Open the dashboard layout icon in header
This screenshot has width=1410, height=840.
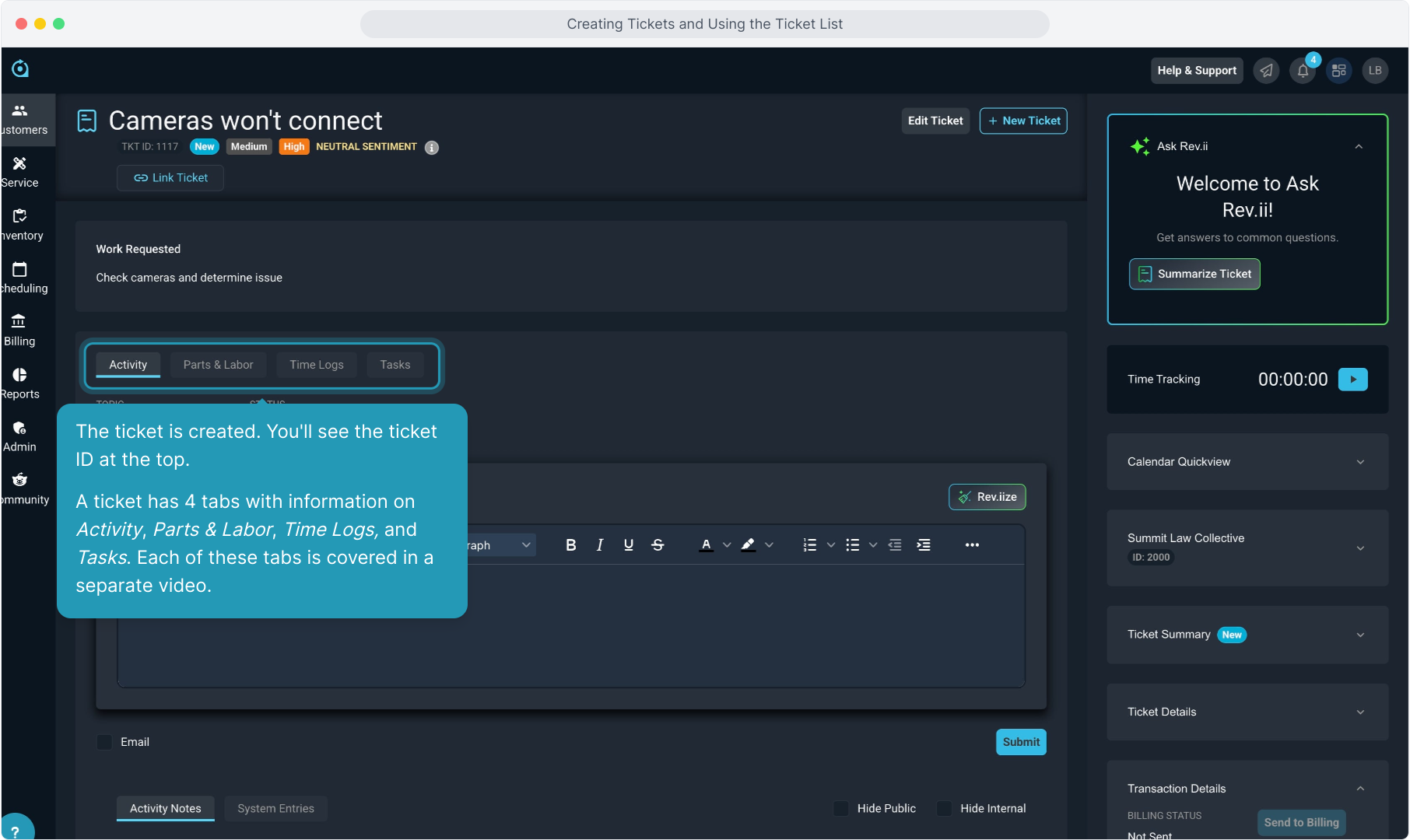coord(1339,71)
